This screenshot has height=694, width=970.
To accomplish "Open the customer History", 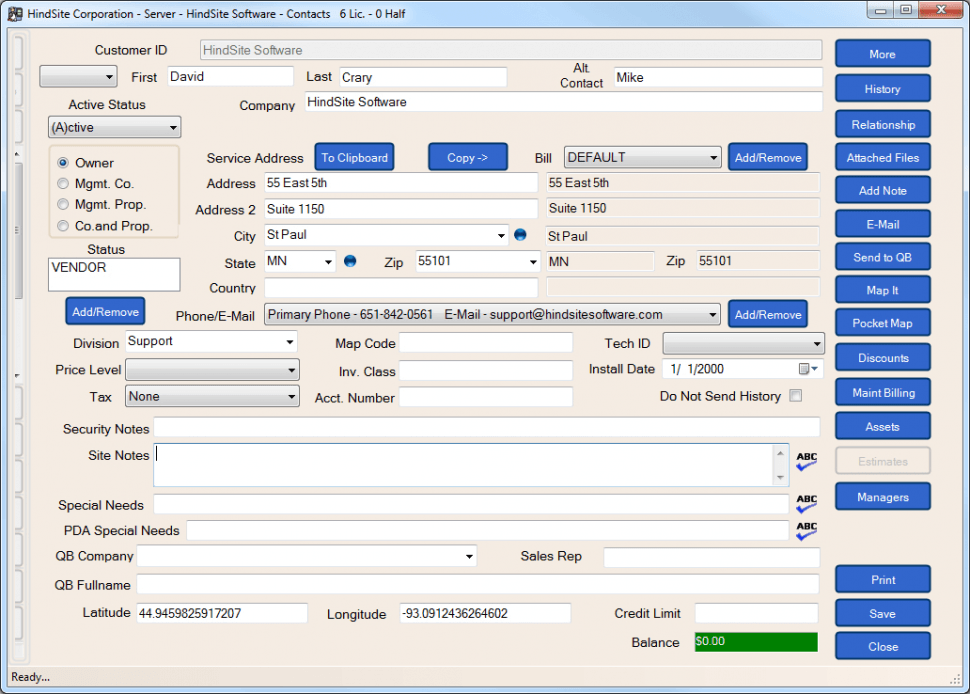I will click(x=883, y=88).
